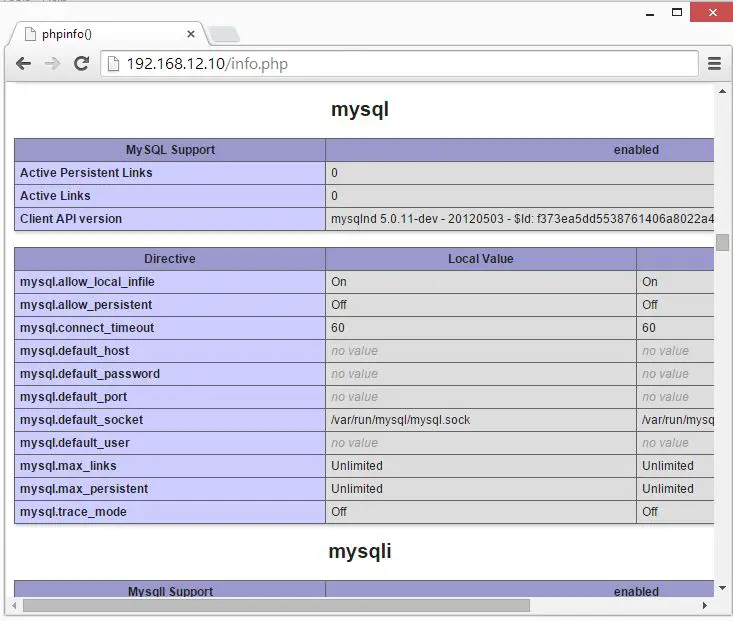Minimize the browser window
733x621 pixels.
650,13
